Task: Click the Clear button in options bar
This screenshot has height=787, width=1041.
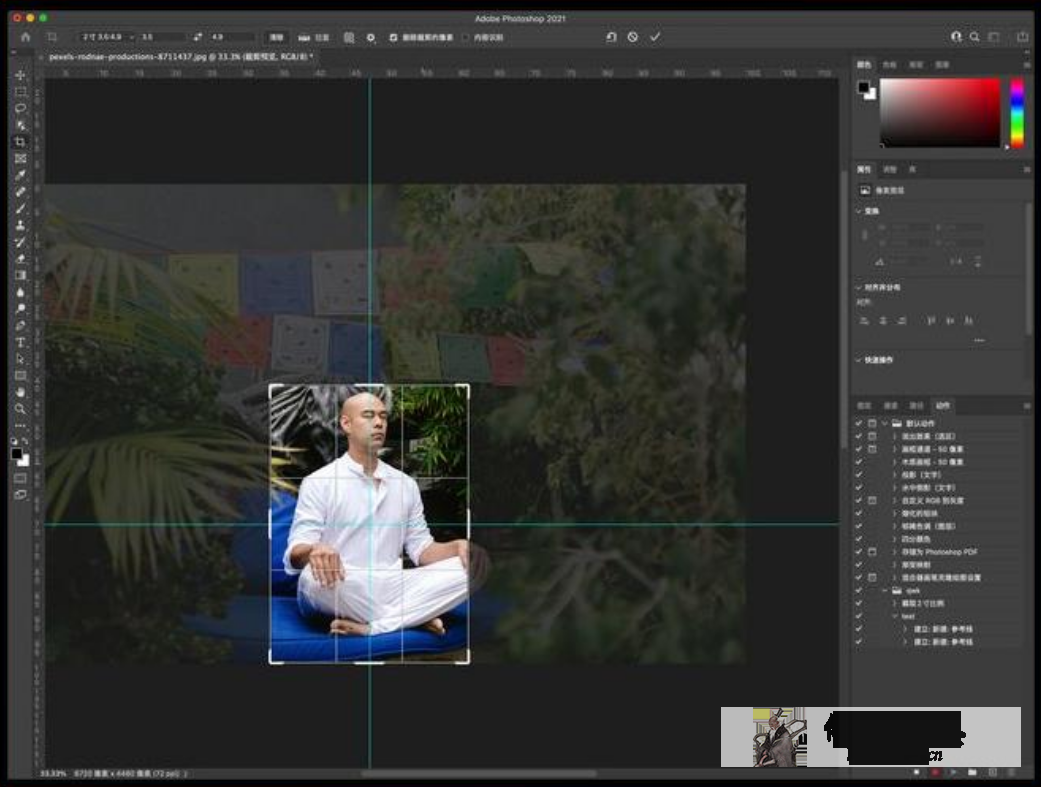Action: pyautogui.click(x=277, y=37)
